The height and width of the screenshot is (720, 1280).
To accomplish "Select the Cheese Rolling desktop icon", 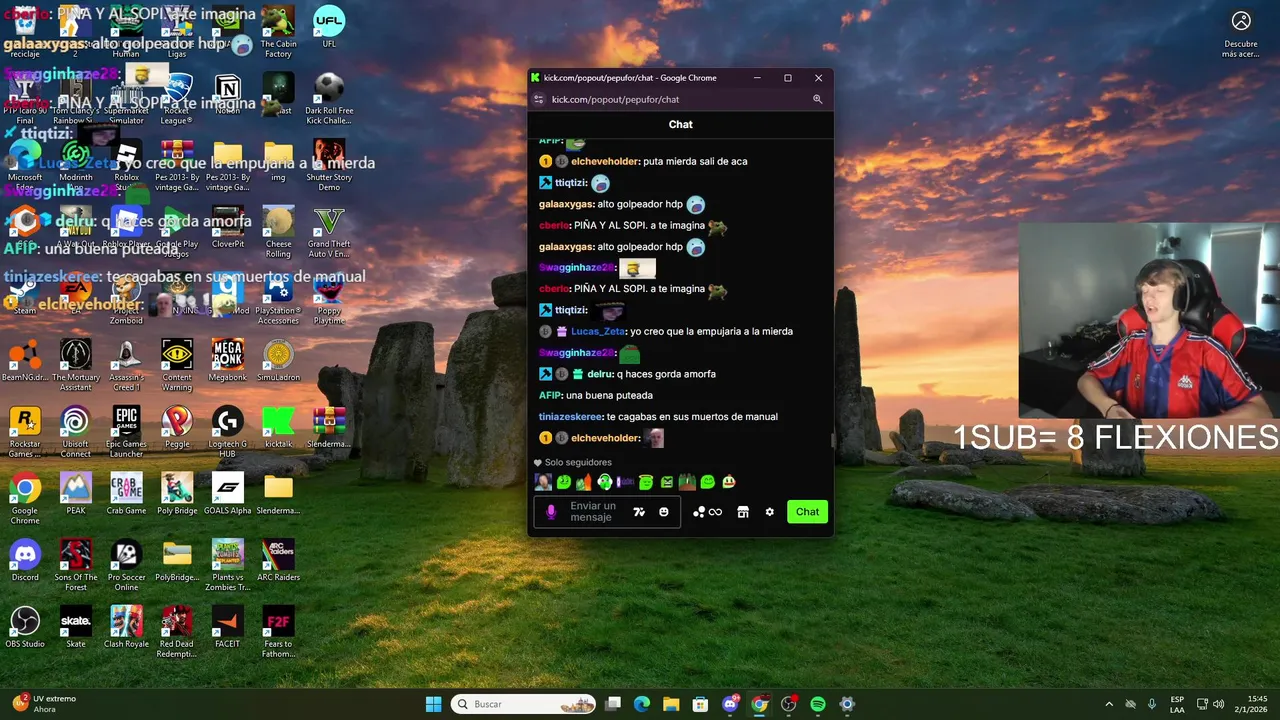I will [278, 233].
